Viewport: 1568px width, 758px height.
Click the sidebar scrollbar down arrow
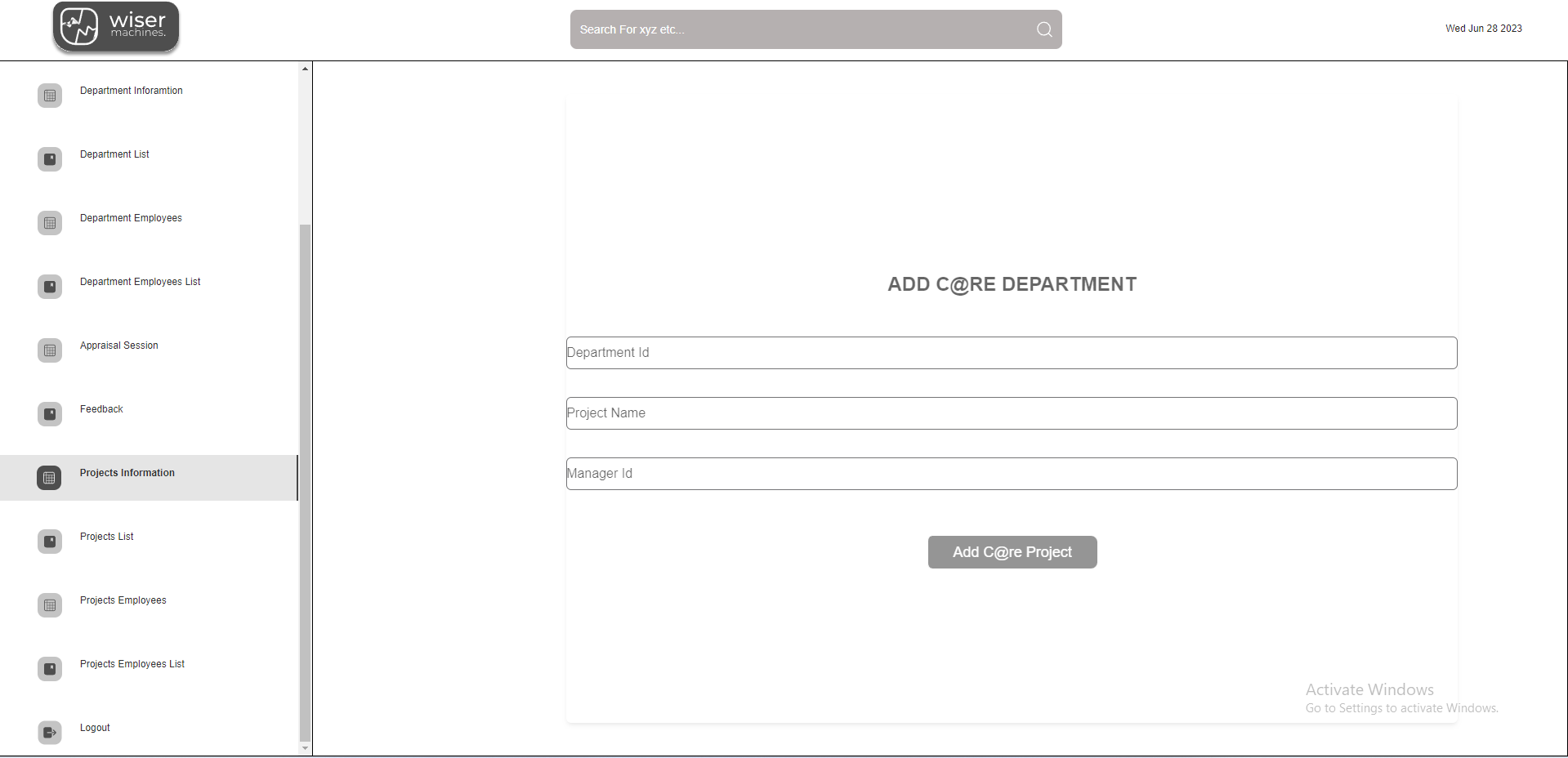tap(304, 748)
